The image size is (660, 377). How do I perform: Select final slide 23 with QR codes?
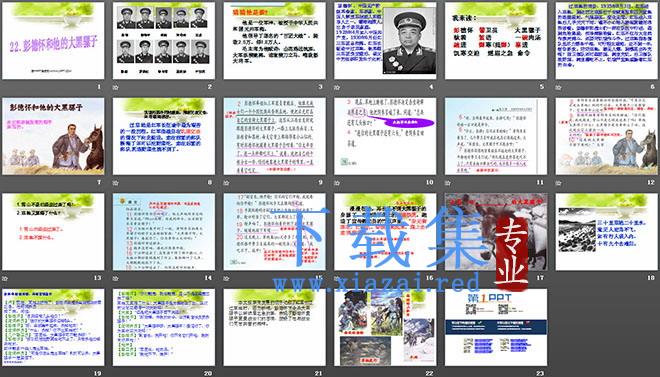pos(496,327)
